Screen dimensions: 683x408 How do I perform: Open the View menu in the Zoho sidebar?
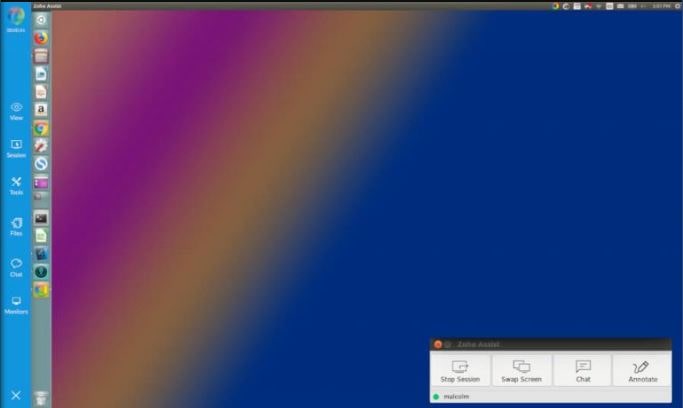coord(16,111)
